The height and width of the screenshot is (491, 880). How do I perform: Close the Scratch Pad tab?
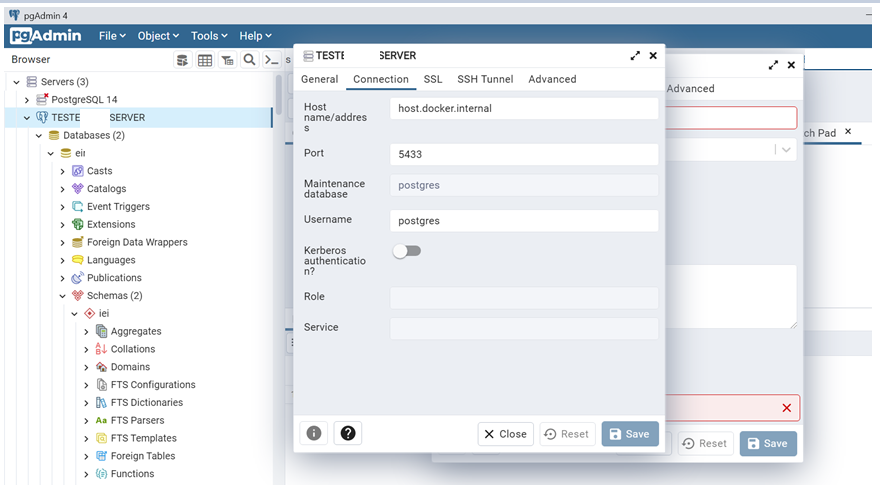click(x=848, y=131)
